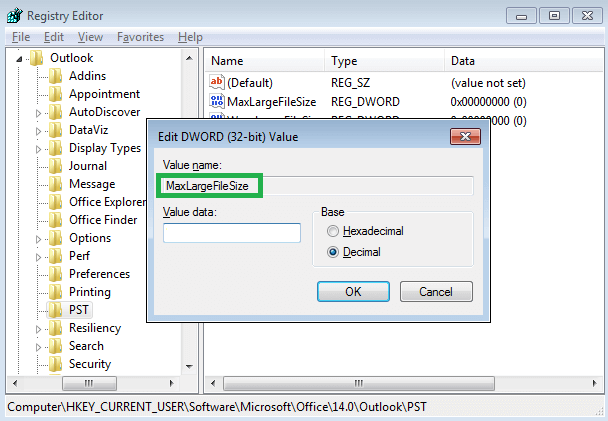Viewport: 608px width, 421px height.
Task: Click the '(value not set)' data cell
Action: pos(488,83)
